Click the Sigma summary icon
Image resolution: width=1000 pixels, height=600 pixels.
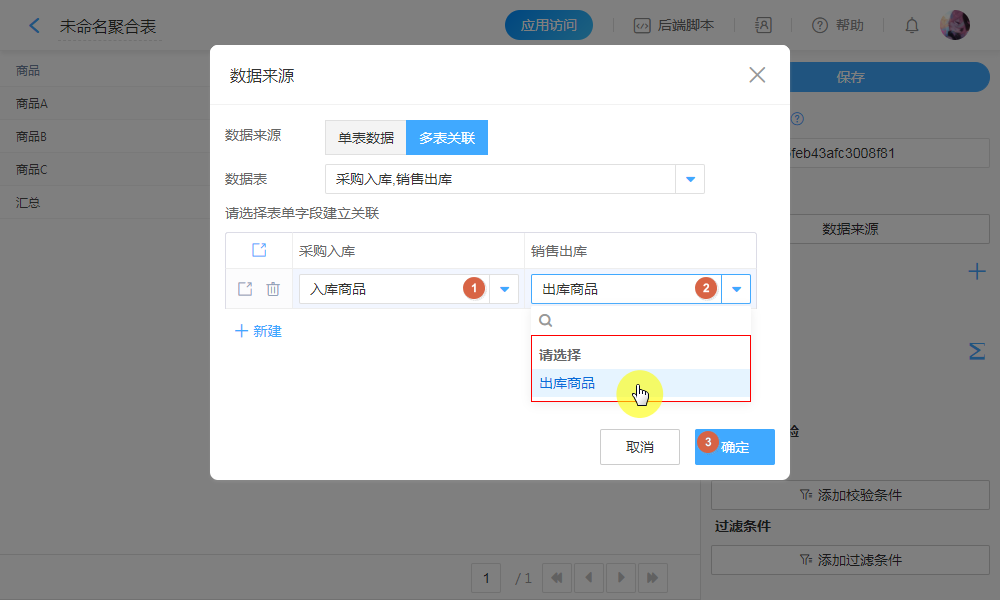pos(977,352)
